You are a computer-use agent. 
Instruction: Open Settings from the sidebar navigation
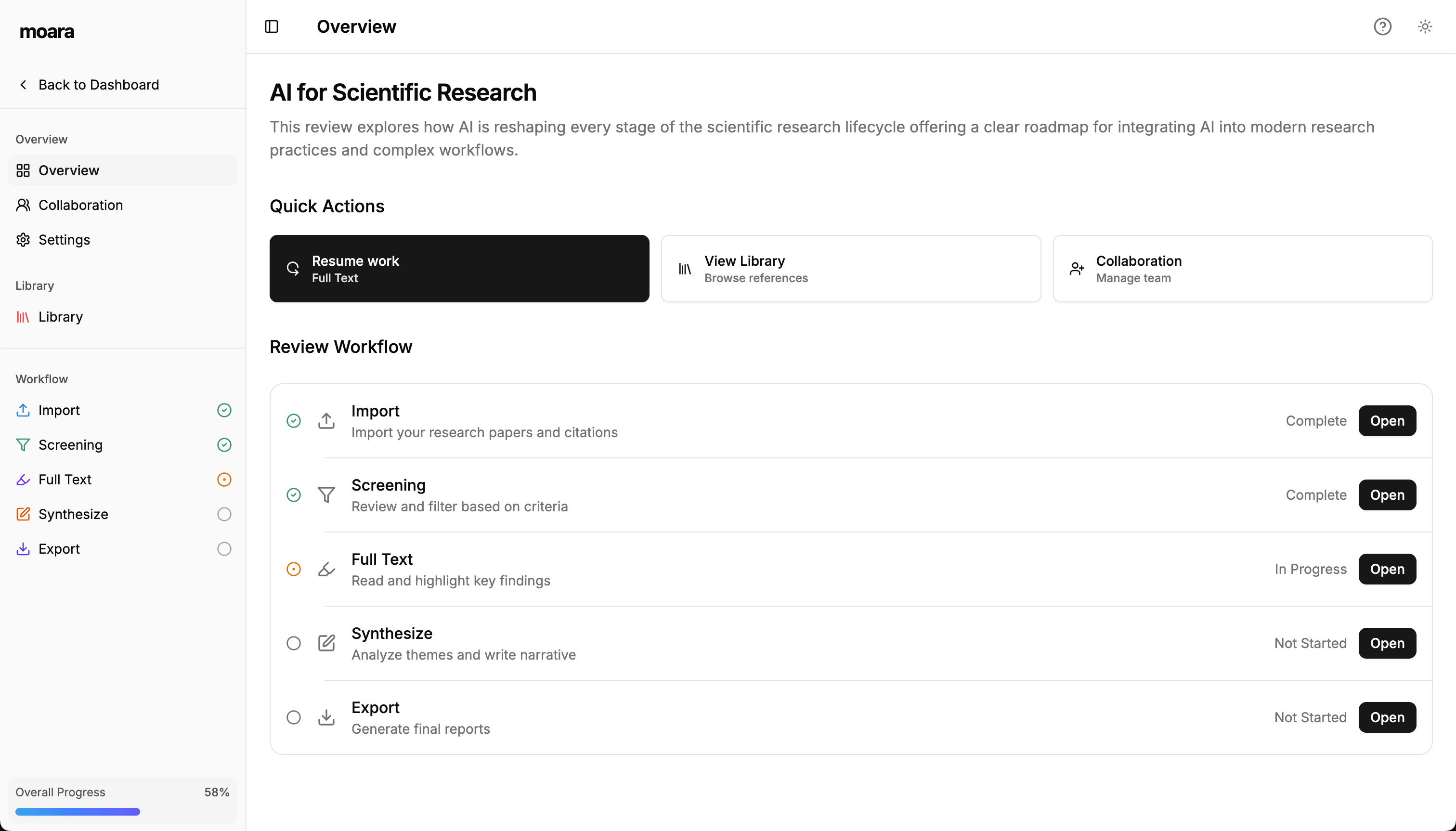64,240
